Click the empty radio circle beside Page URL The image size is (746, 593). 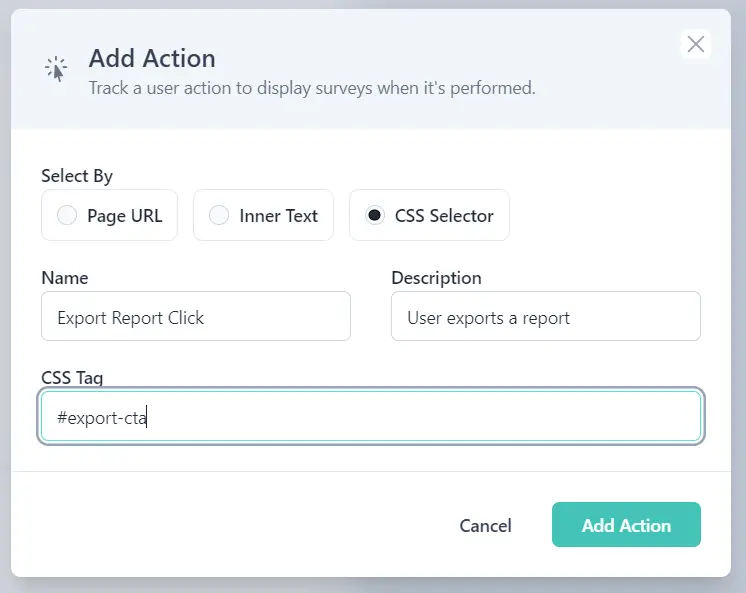pyautogui.click(x=67, y=215)
